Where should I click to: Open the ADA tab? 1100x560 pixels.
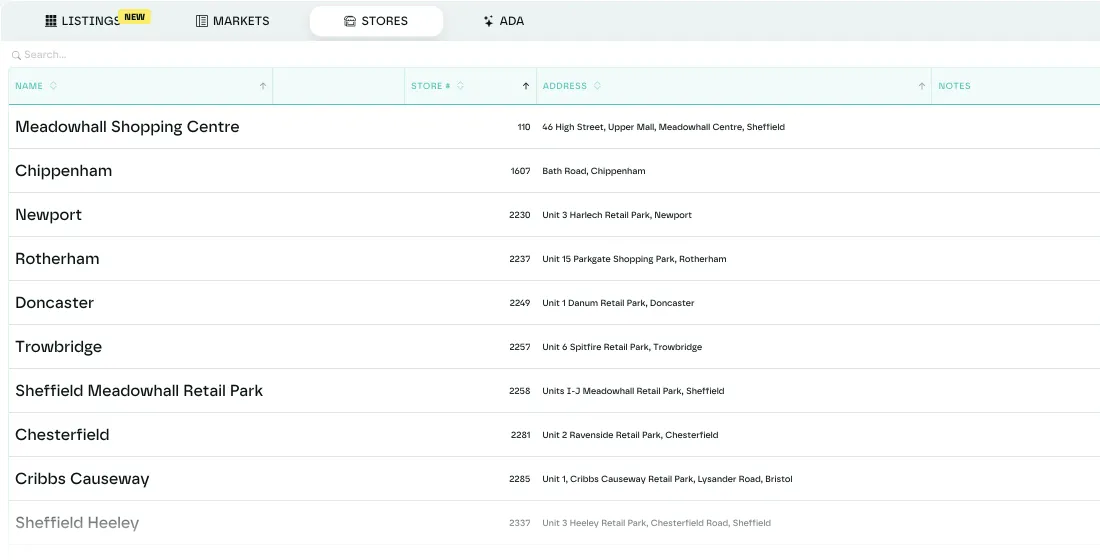504,21
